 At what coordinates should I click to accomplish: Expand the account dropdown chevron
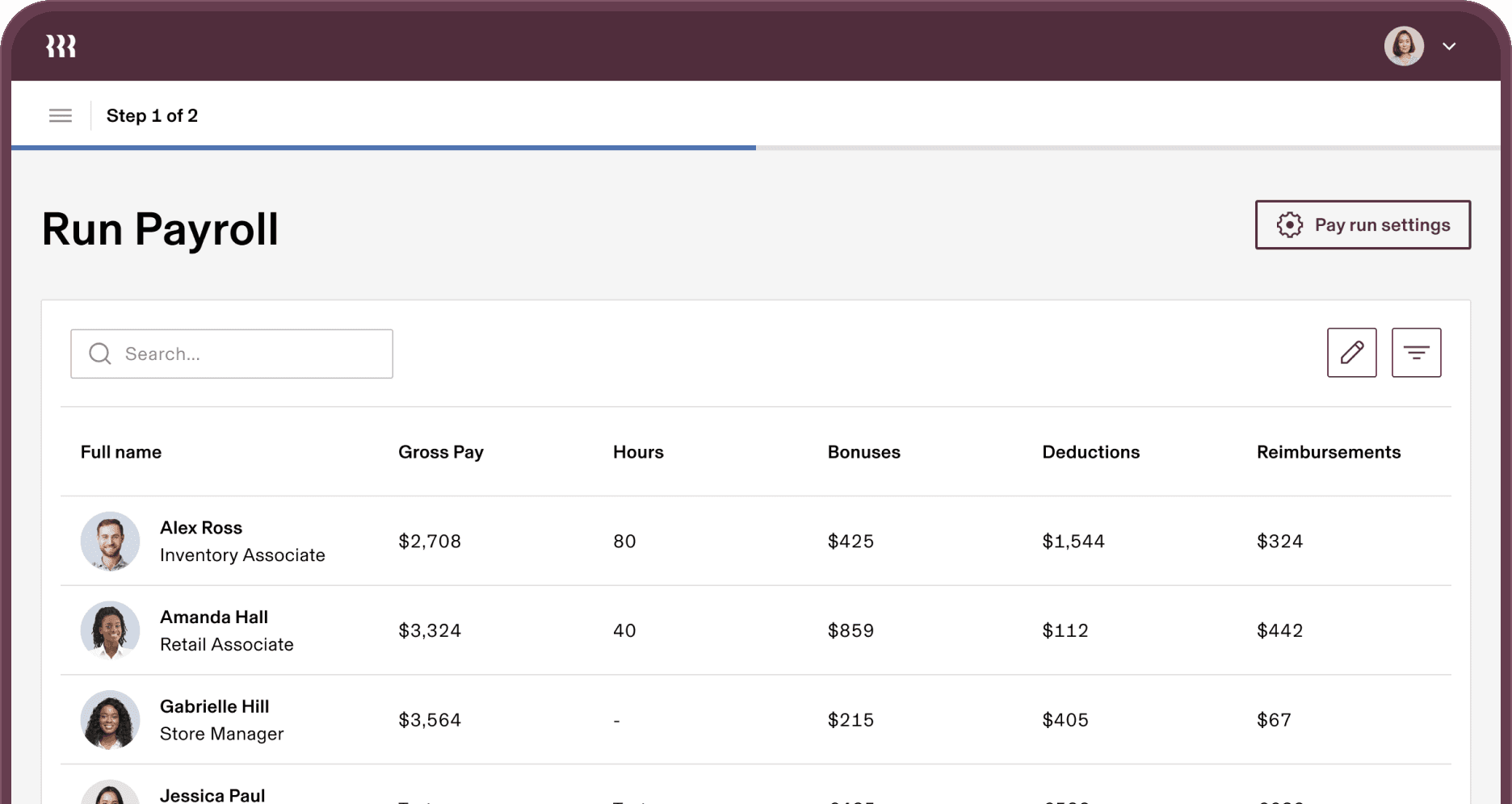tap(1449, 47)
